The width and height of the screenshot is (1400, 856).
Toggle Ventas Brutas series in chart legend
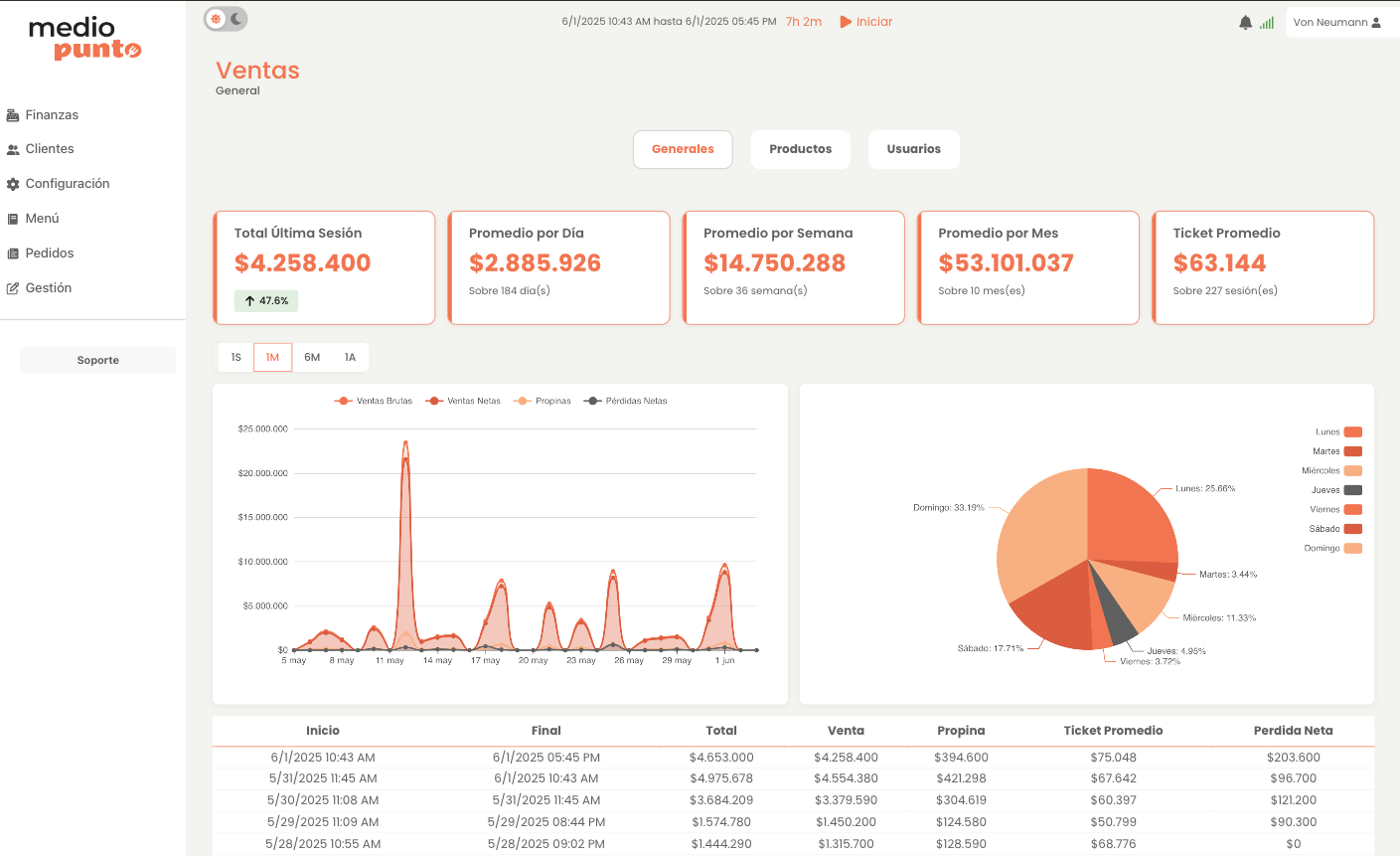coord(374,401)
